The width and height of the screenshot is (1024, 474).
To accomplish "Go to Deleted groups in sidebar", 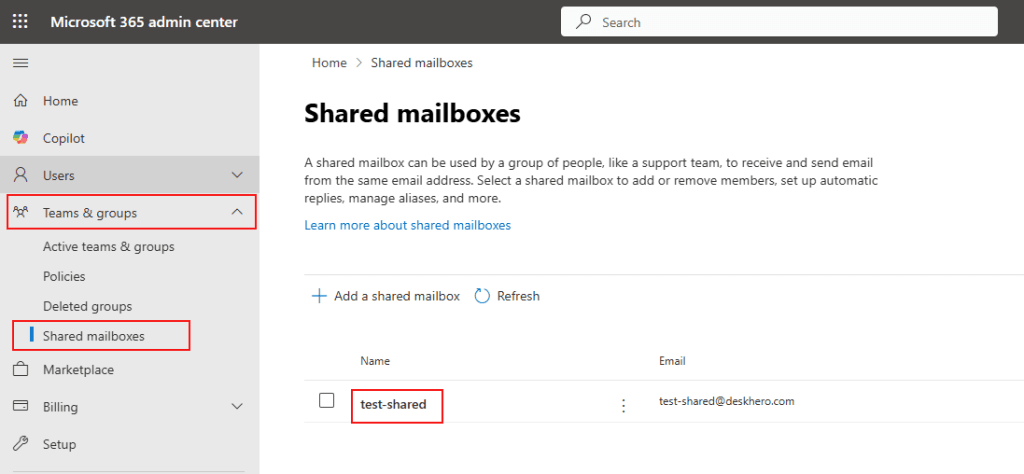I will pos(87,306).
